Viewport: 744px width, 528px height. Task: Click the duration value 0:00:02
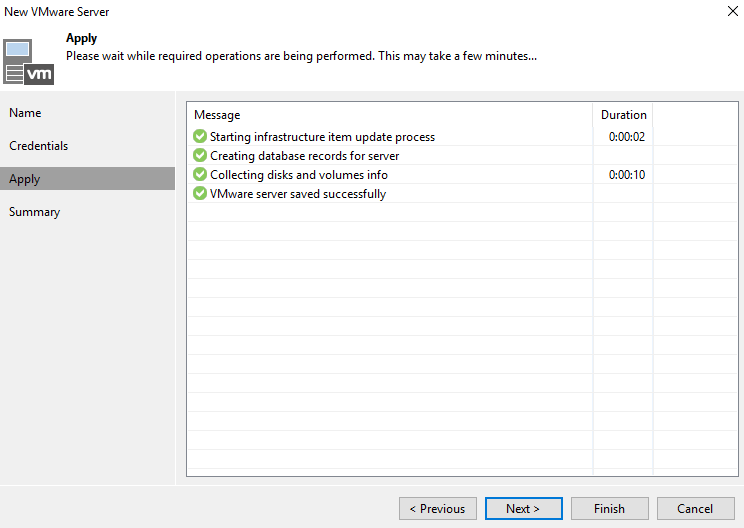627,137
